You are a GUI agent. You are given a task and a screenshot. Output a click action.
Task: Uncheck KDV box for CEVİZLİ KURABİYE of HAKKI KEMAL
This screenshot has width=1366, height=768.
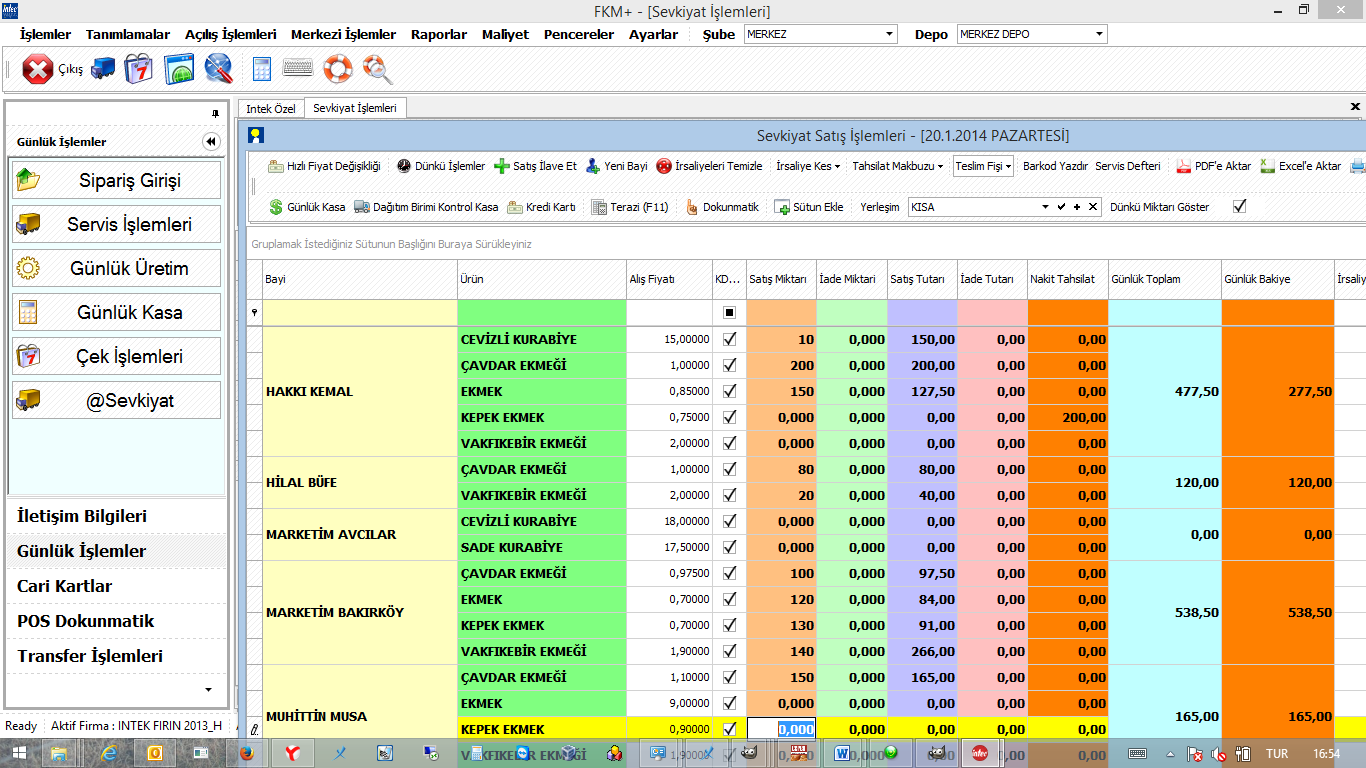729,339
